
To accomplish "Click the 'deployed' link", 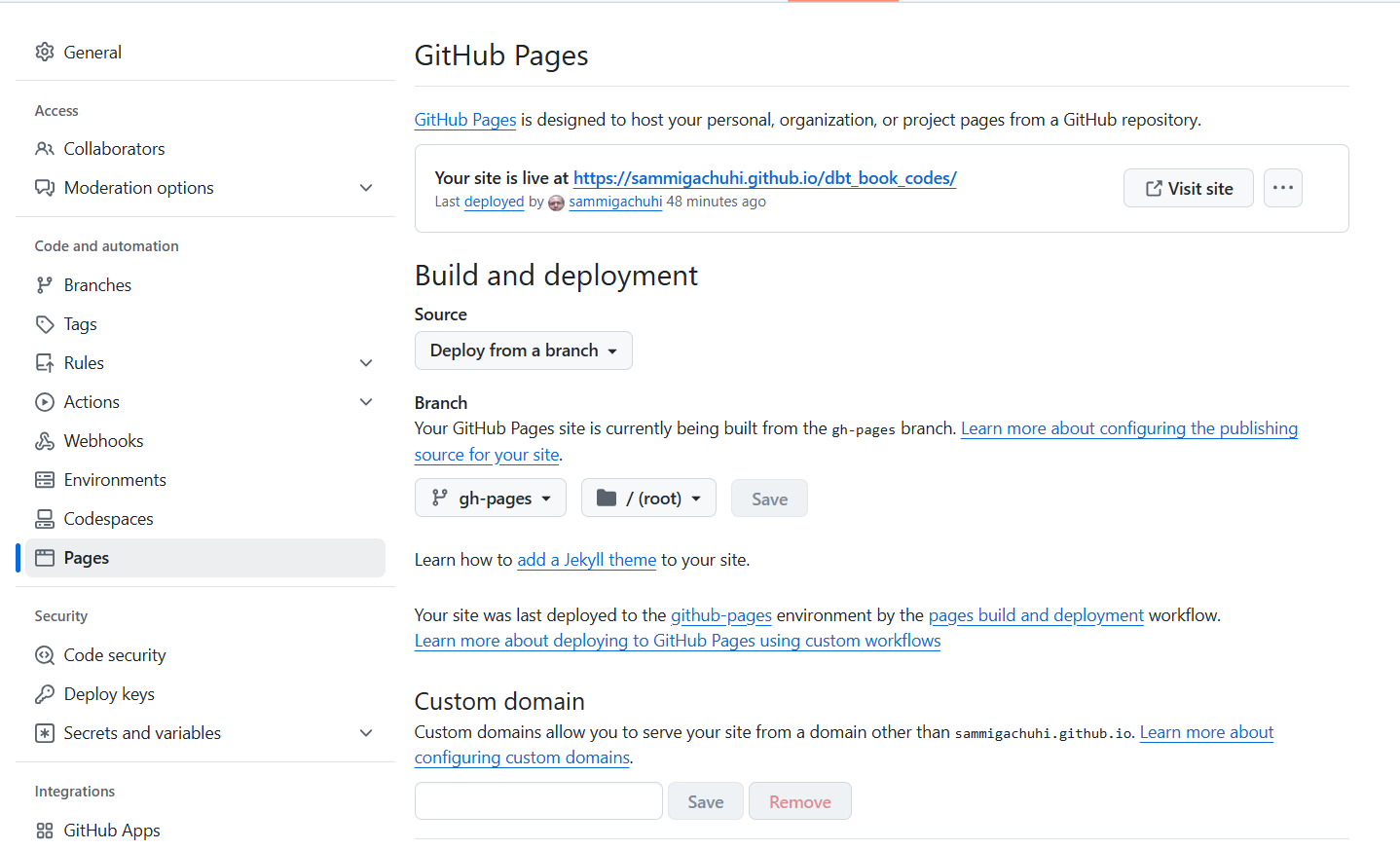I will [494, 202].
